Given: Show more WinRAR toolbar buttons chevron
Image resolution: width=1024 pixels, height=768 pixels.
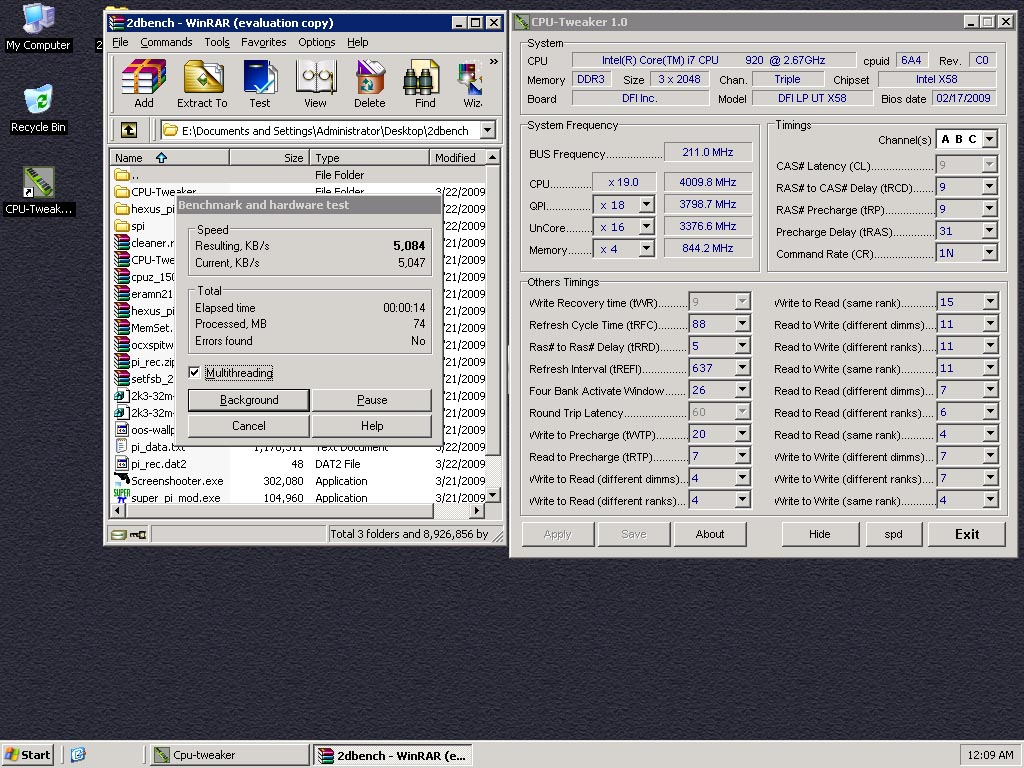Looking at the screenshot, I should (494, 61).
